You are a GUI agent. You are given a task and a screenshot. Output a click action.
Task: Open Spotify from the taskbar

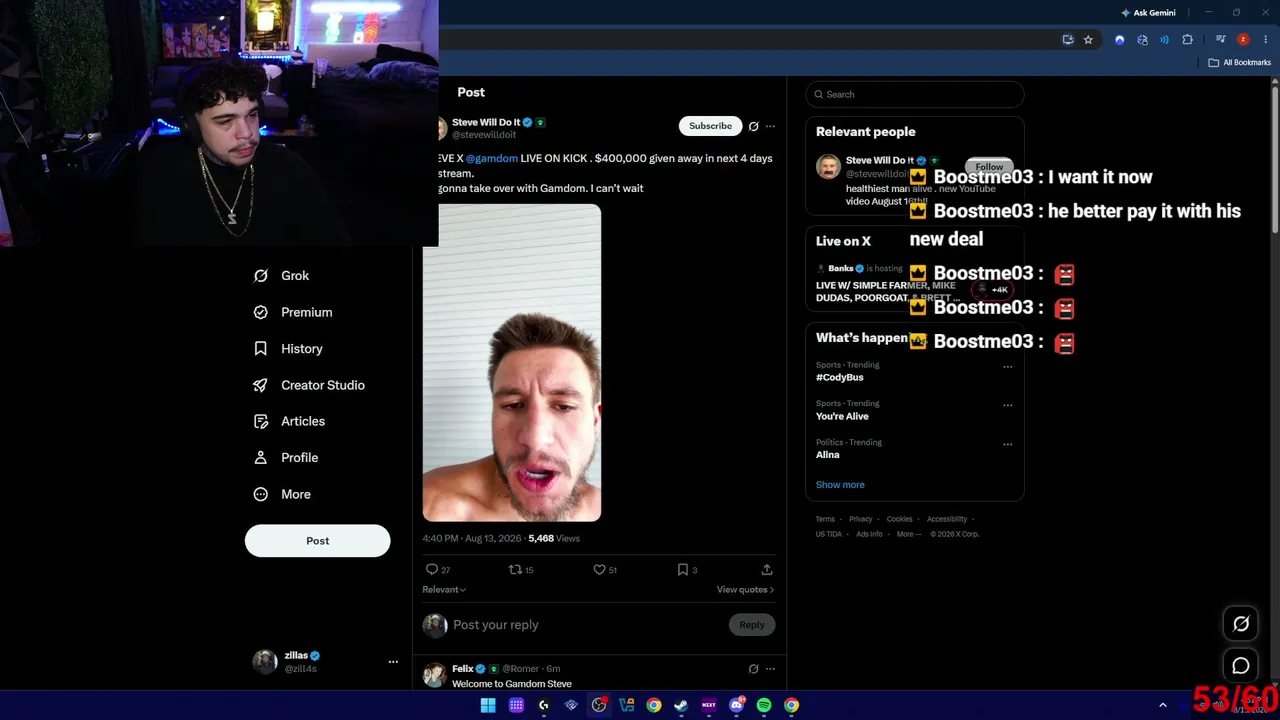click(764, 705)
